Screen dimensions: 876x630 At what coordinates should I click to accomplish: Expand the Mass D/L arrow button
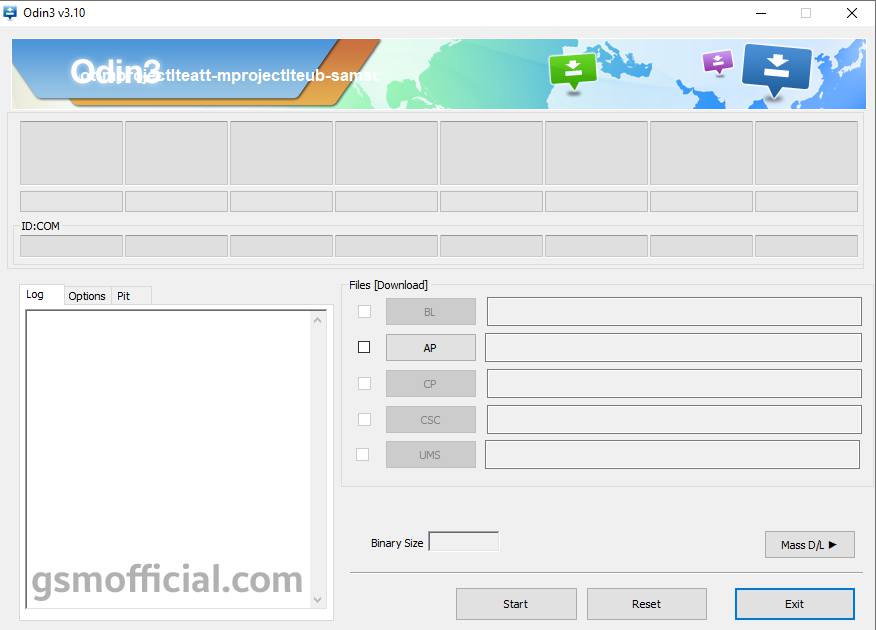[810, 545]
